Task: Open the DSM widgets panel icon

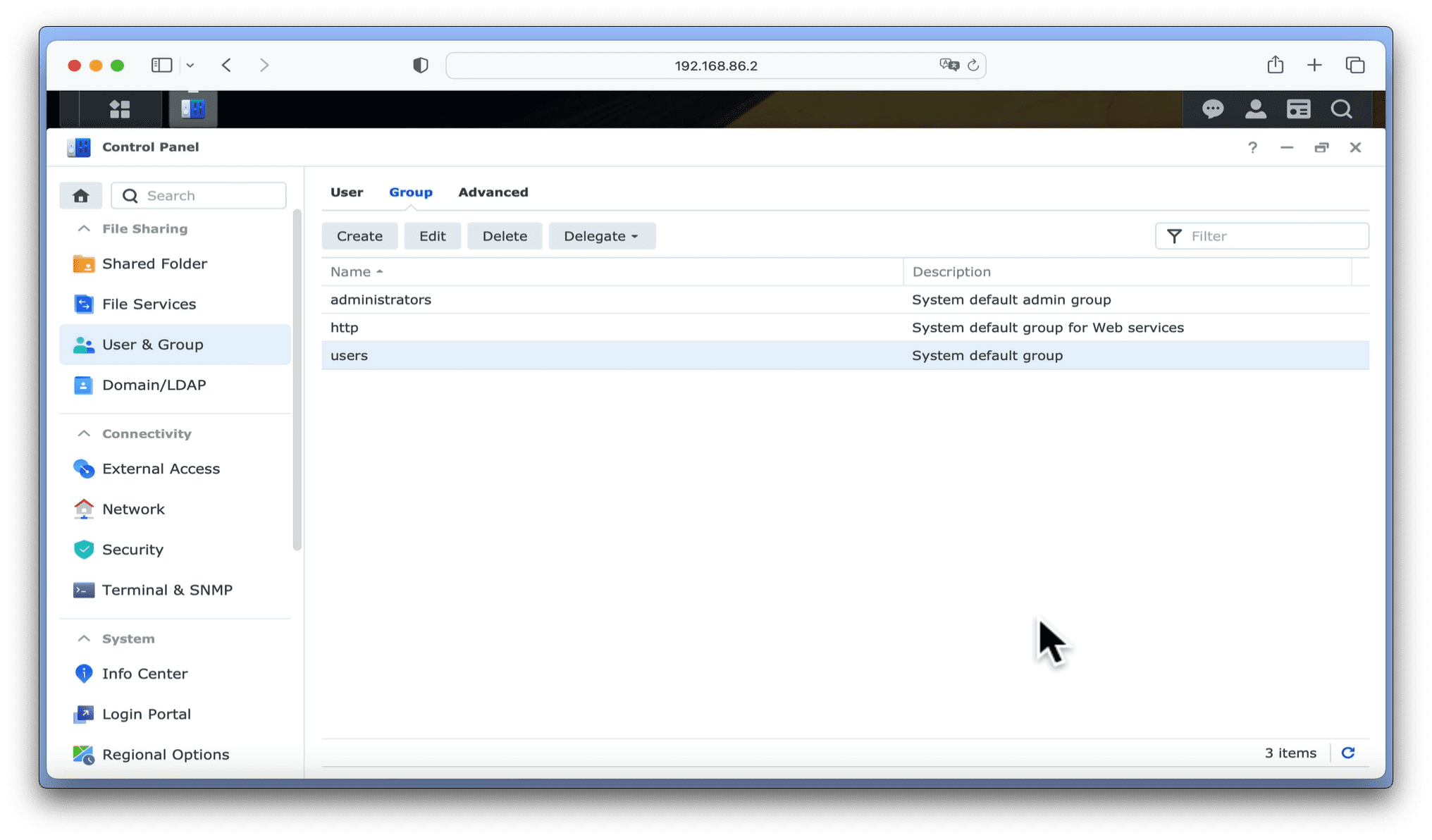Action: tap(1299, 109)
